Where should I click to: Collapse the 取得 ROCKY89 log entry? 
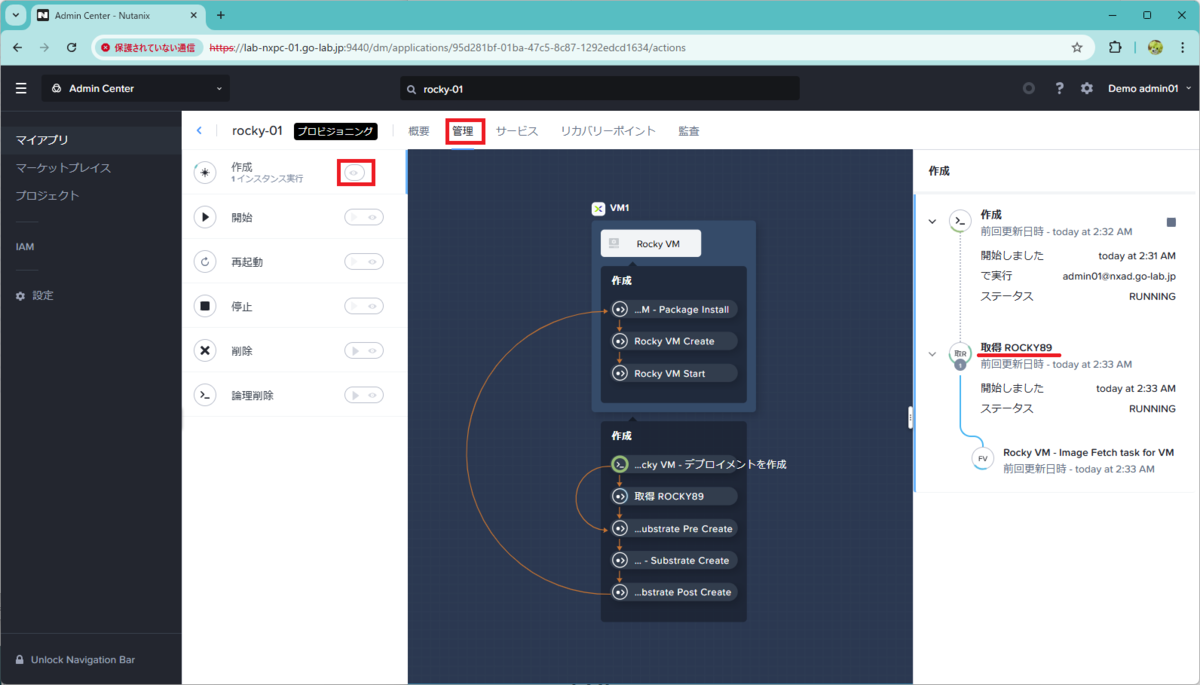coord(932,353)
